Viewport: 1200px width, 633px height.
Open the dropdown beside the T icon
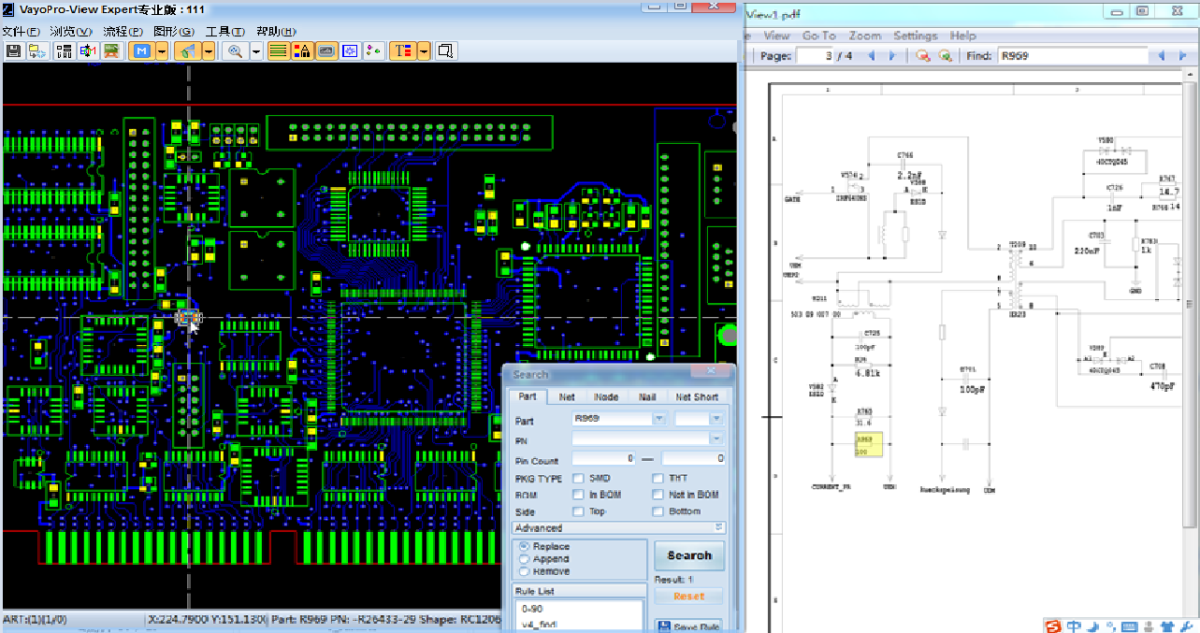click(424, 51)
